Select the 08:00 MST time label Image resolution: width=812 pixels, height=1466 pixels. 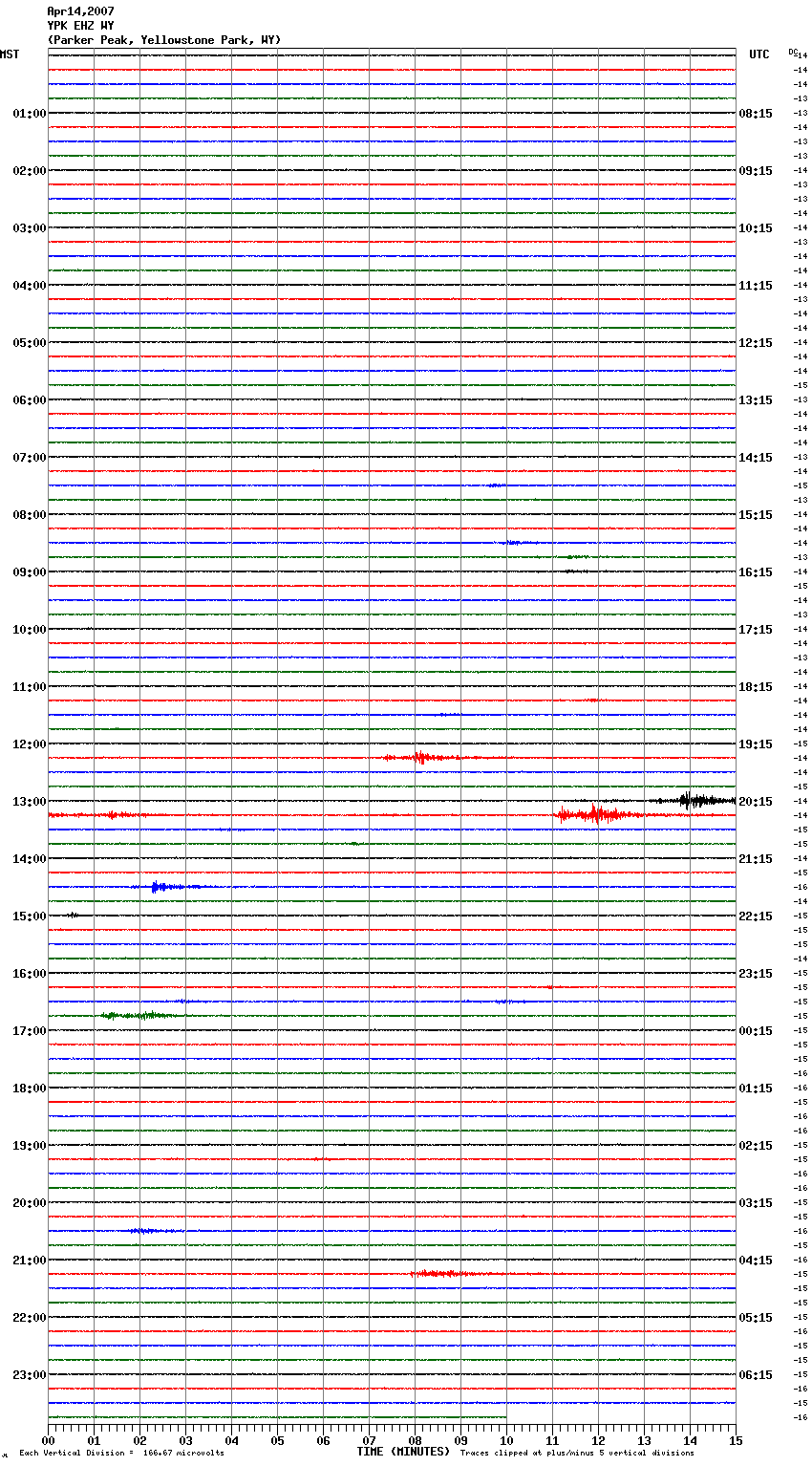pyautogui.click(x=29, y=515)
